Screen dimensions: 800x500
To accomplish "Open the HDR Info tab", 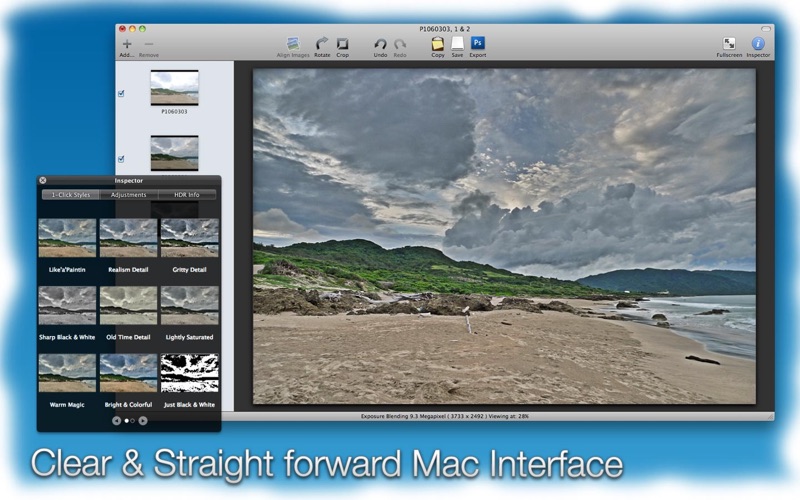I will pos(187,194).
